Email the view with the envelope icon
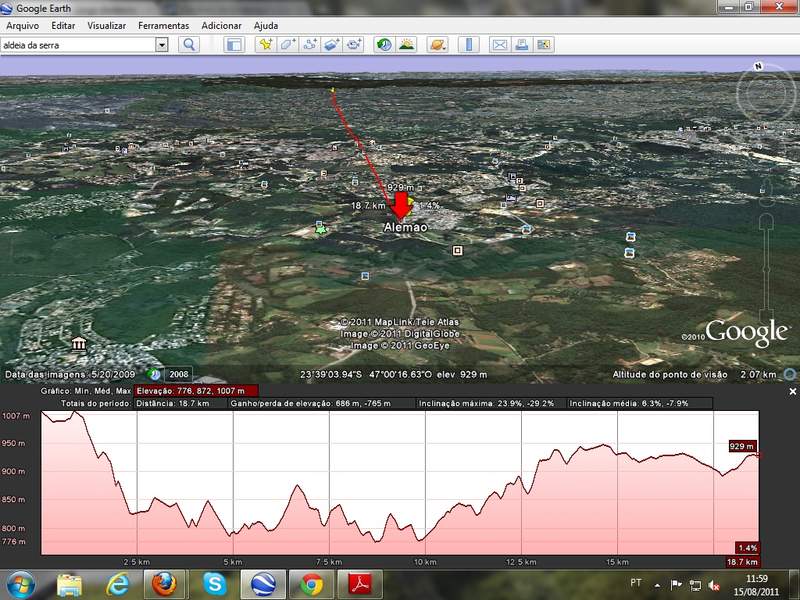 click(x=499, y=44)
